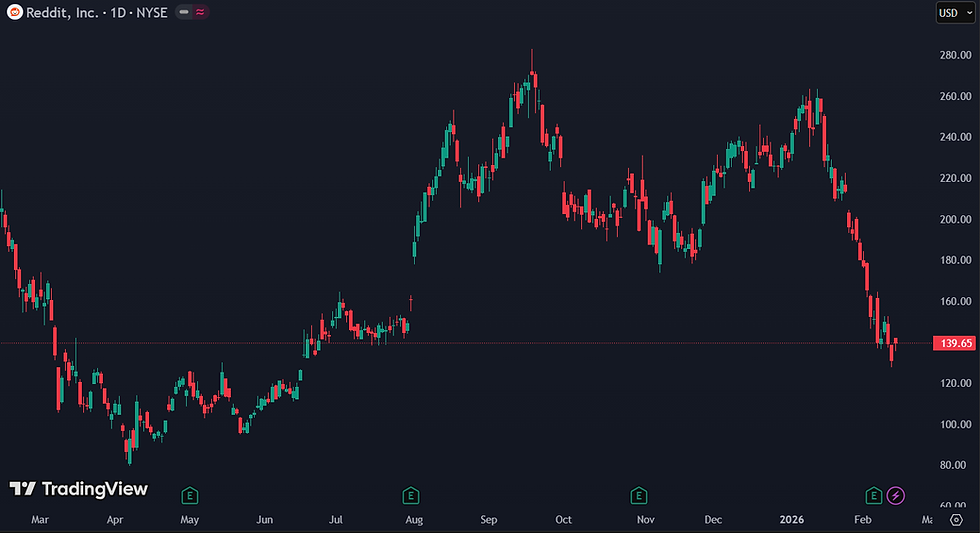Open the symbol title Reddit, Inc. · 1D · NYSE
The image size is (980, 533).
pos(97,12)
